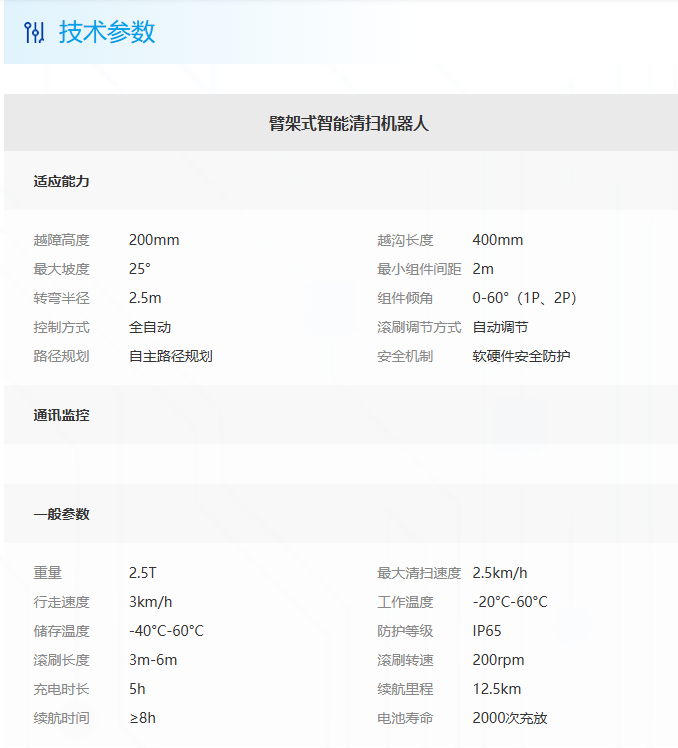
Task: Click the 重量 2.5T value
Action: point(143,573)
